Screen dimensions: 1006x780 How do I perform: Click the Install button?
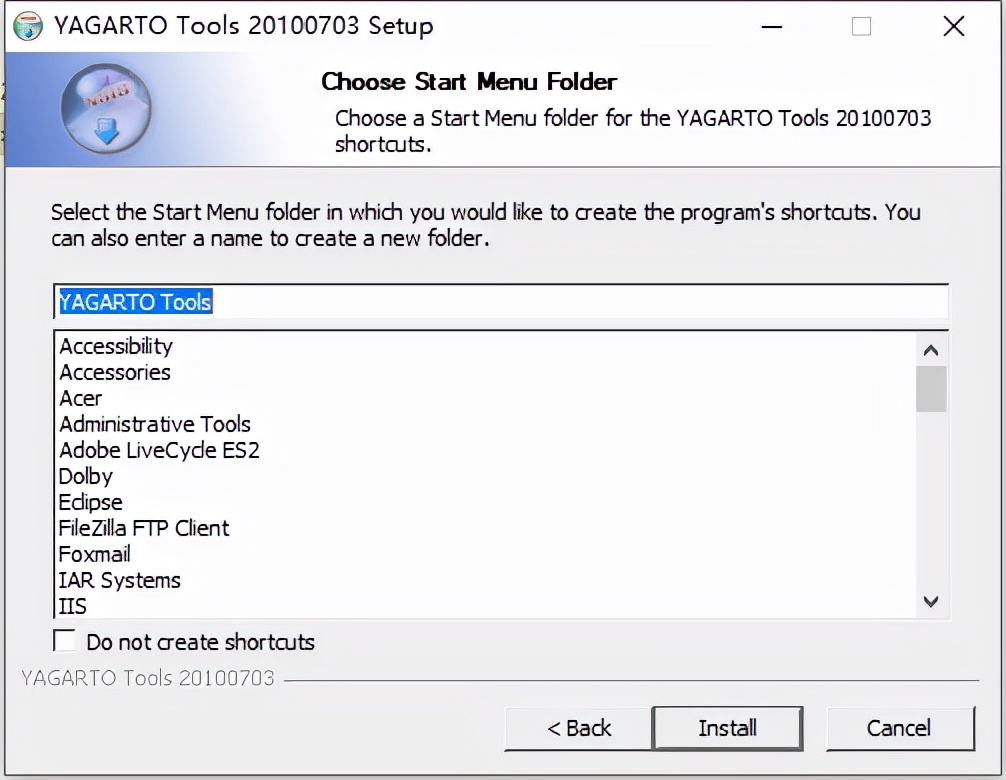tap(727, 728)
